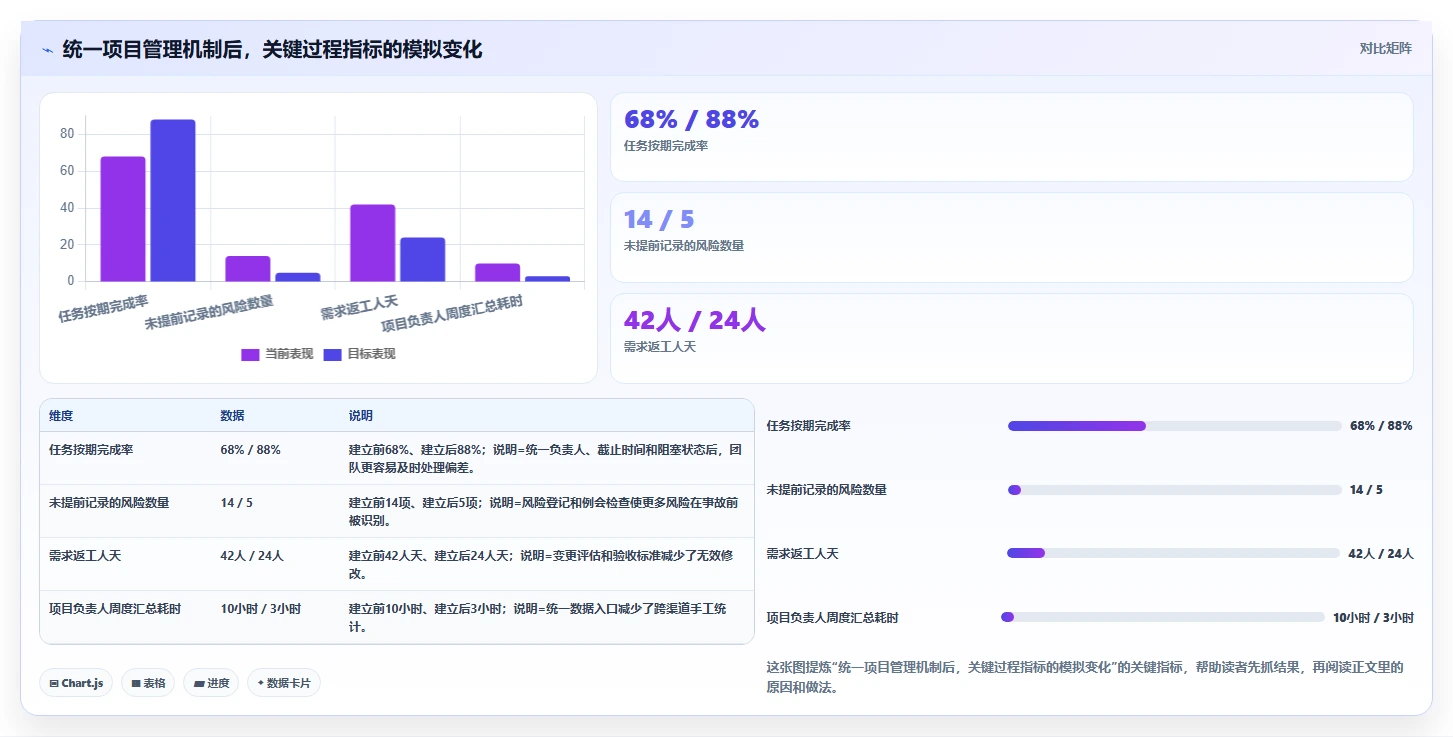Click the 项目负责人周度汇总耗时 table row label
This screenshot has width=1453, height=737.
point(115,609)
